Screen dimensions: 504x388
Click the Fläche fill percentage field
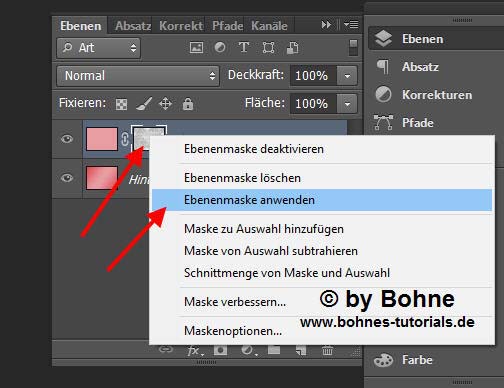pos(313,104)
